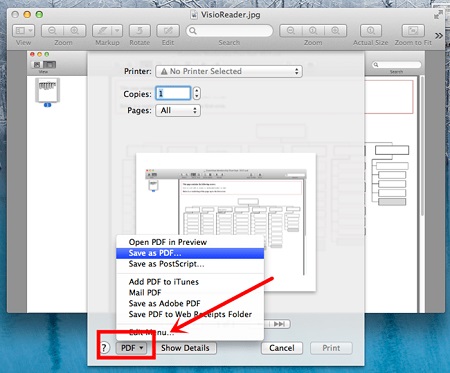The width and height of the screenshot is (450, 373).
Task: Click the print preview page image
Action: pos(226,222)
